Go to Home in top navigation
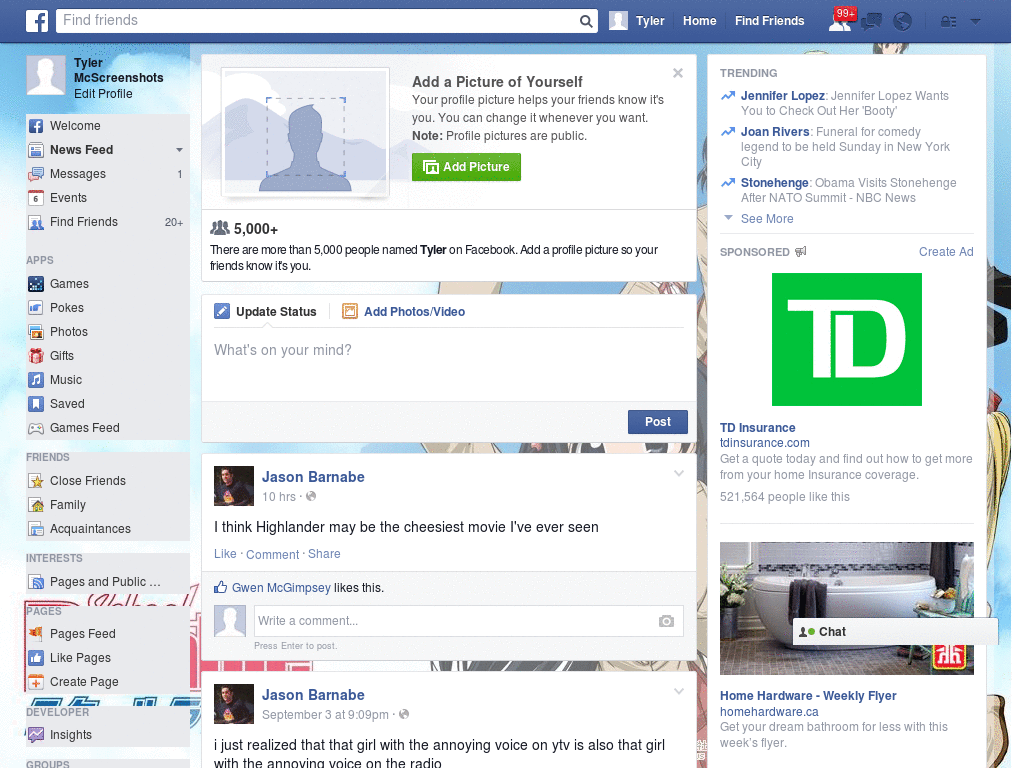1024x768 pixels. pos(699,21)
